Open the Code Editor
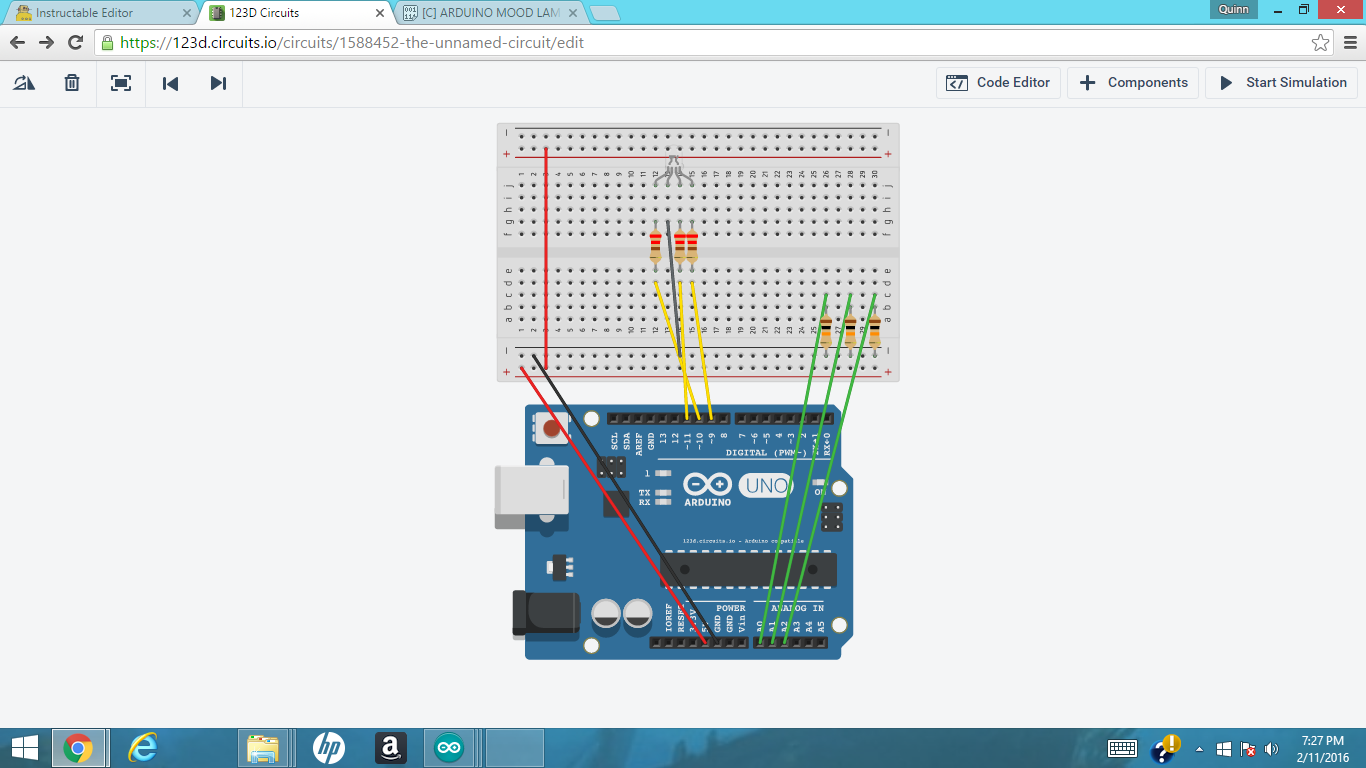 pyautogui.click(x=998, y=83)
